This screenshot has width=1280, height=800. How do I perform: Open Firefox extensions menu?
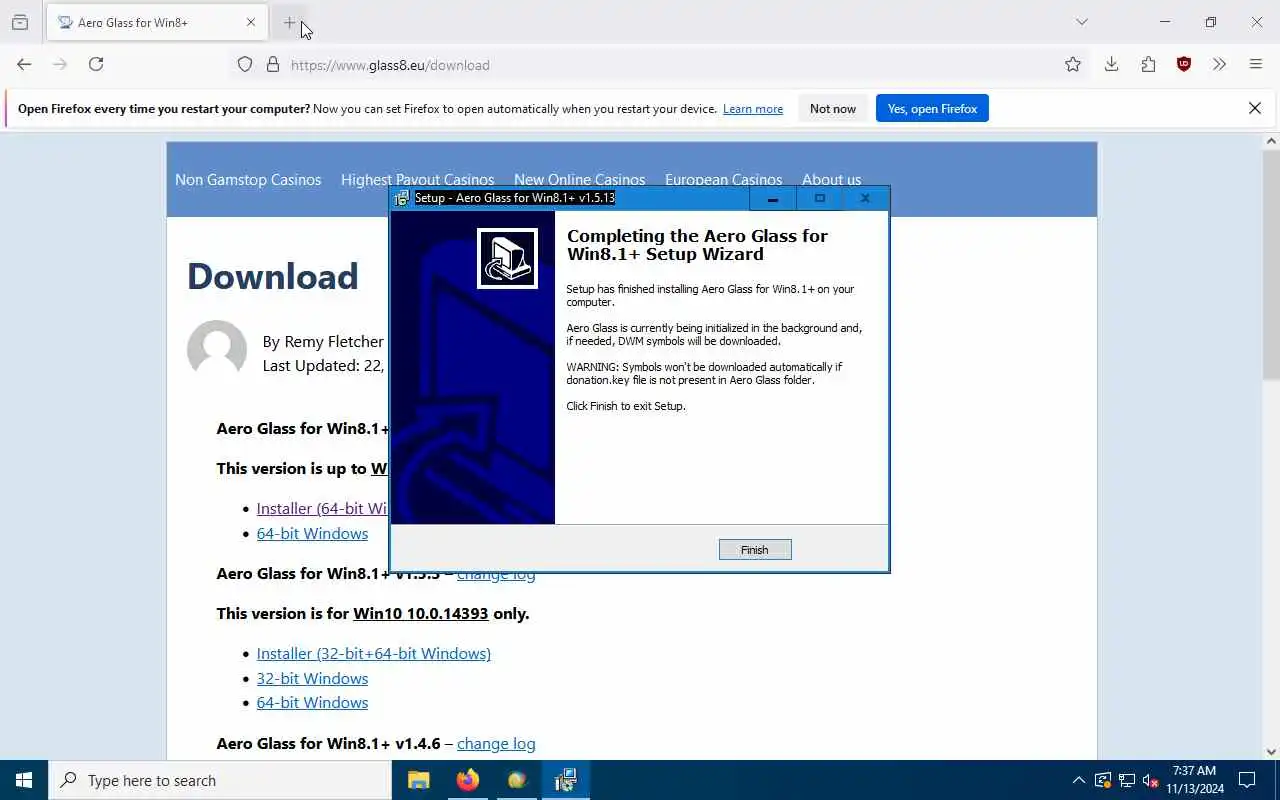(1148, 64)
